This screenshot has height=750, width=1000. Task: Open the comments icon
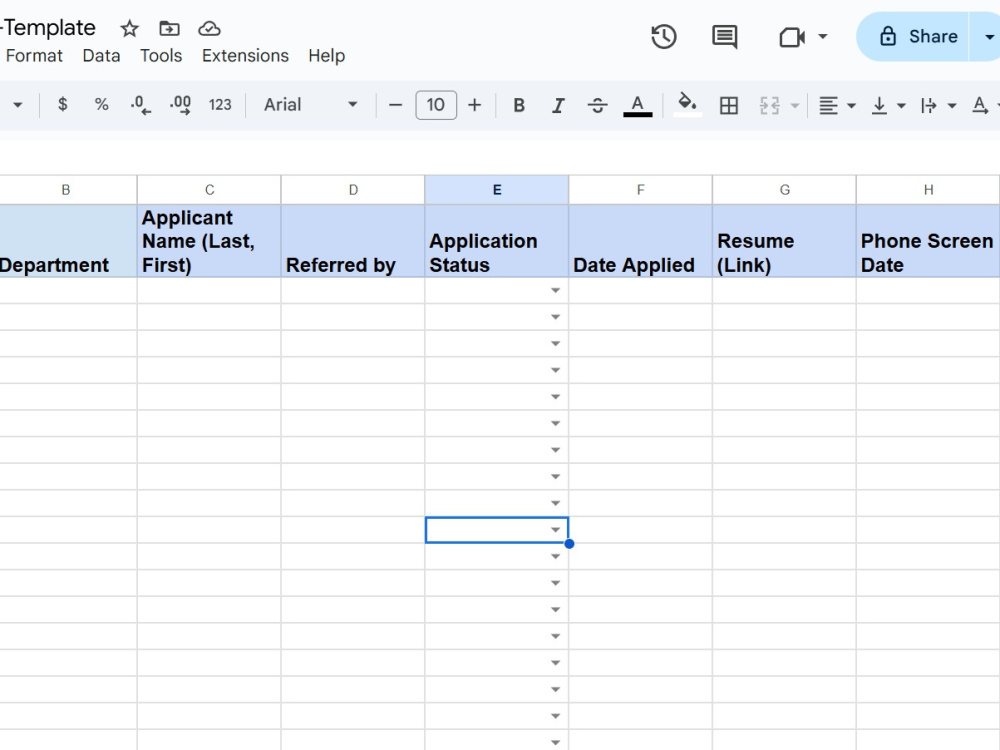(x=724, y=36)
